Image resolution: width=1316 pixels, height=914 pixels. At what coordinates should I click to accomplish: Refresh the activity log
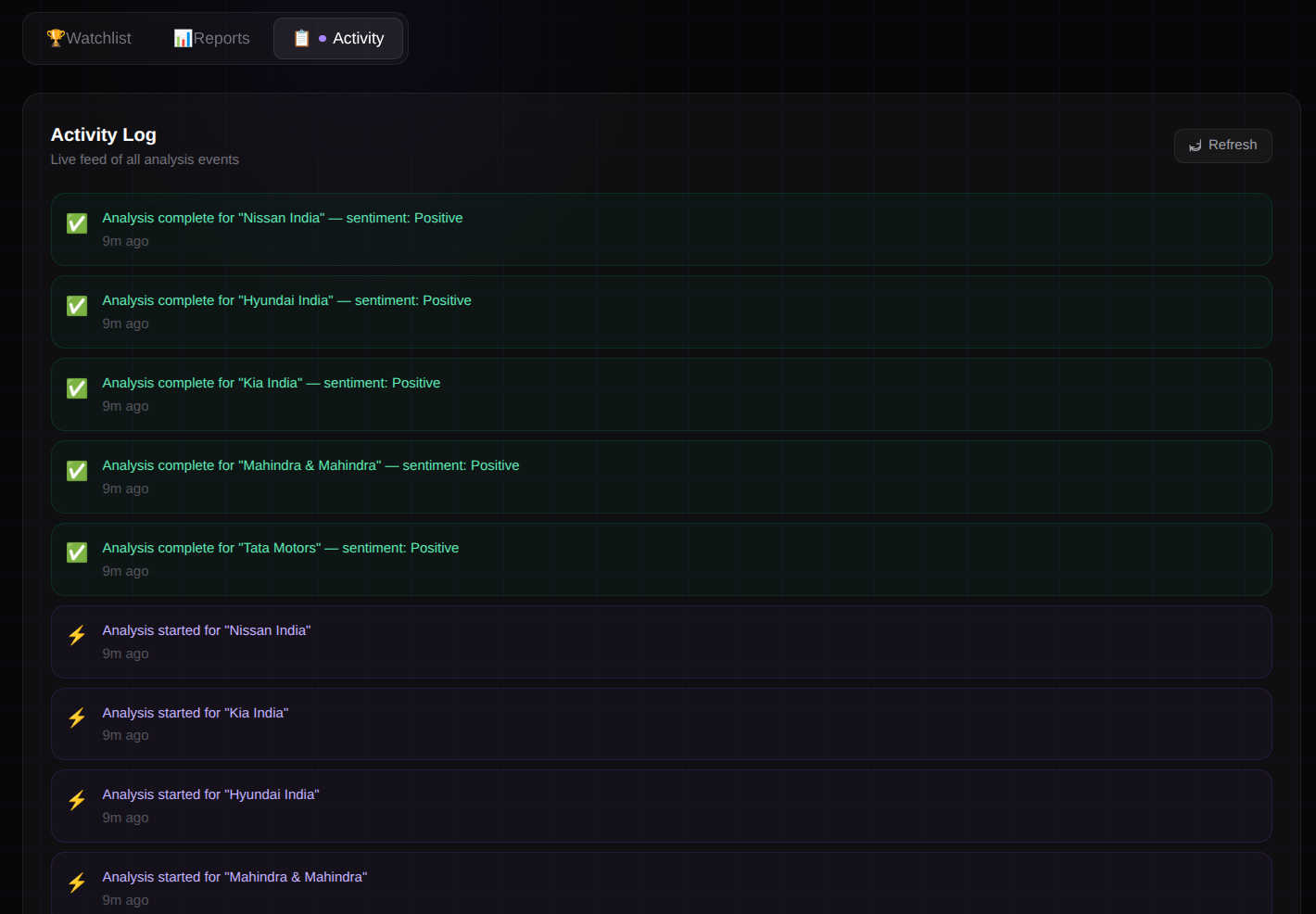[x=1222, y=146]
